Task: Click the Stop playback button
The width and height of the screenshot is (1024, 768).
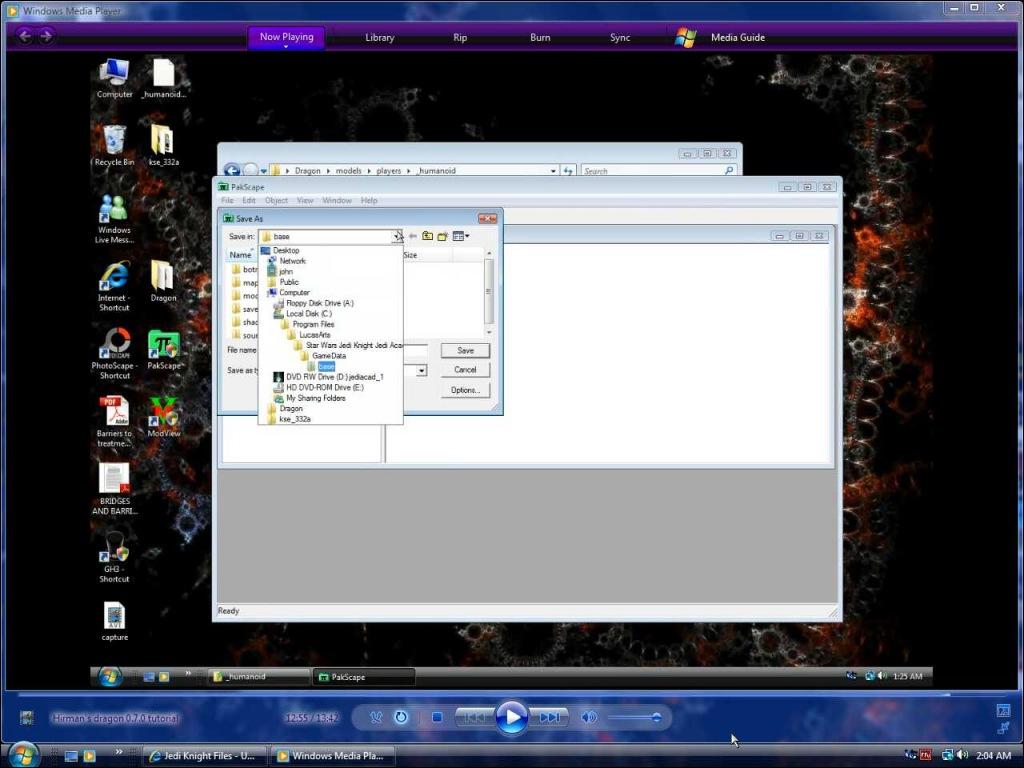Action: point(437,717)
